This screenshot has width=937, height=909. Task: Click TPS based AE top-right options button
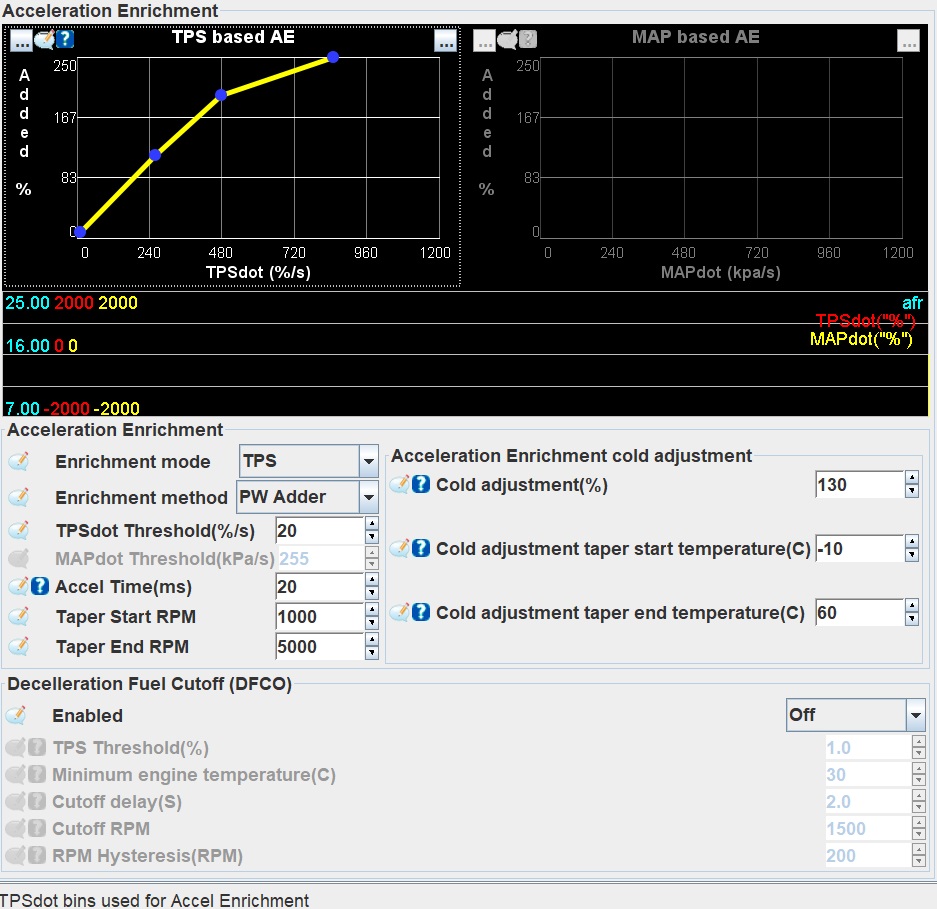click(x=445, y=41)
